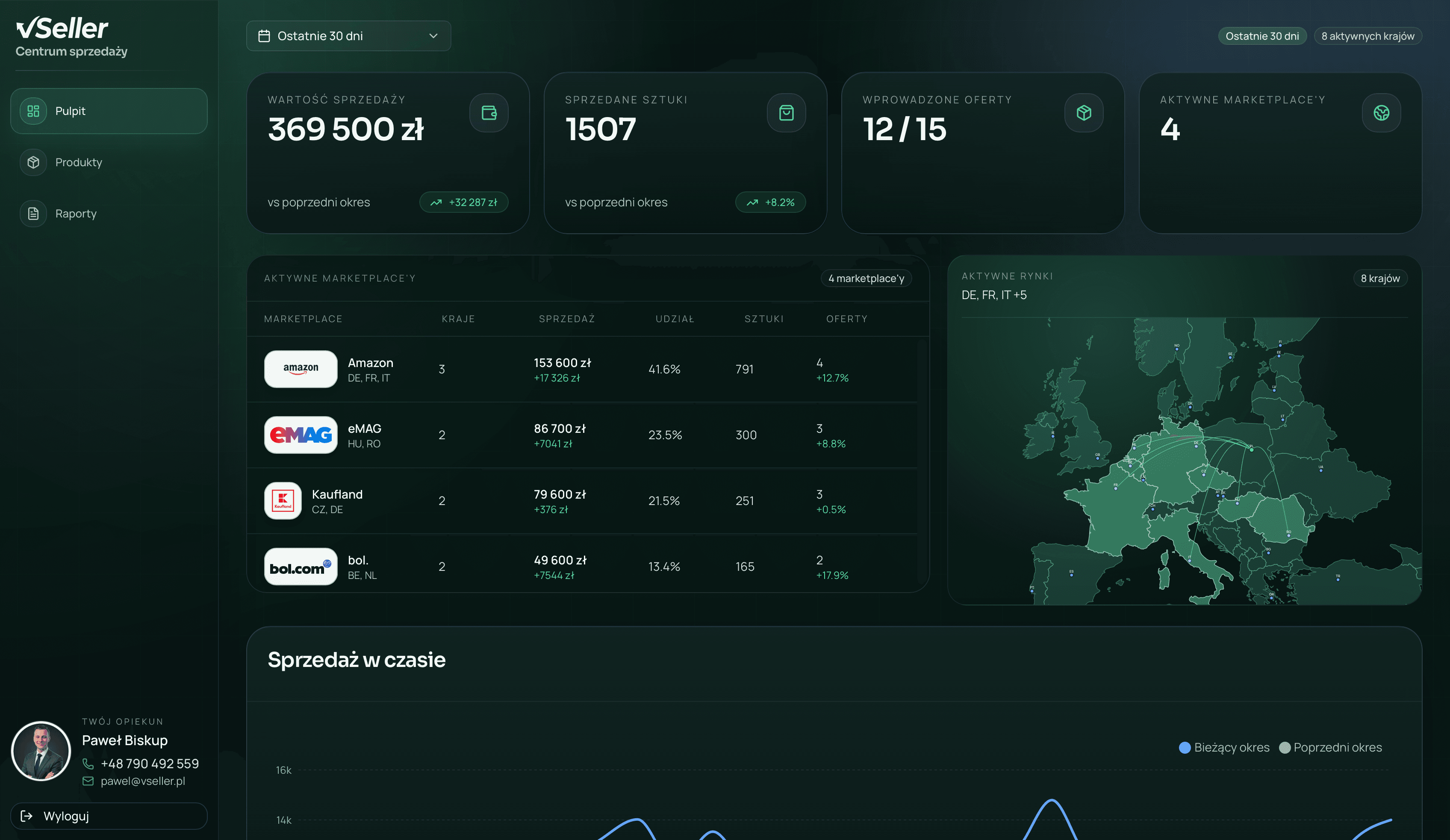Open the 4 marketplace'y selector badge
1450x840 pixels.
pos(866,278)
